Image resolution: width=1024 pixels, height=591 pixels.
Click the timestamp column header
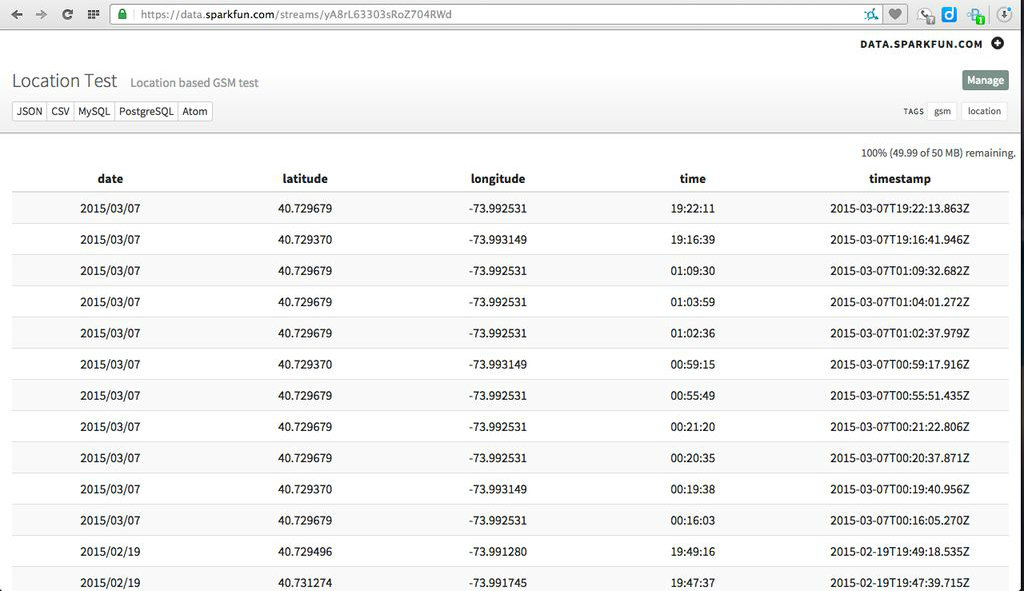[899, 179]
